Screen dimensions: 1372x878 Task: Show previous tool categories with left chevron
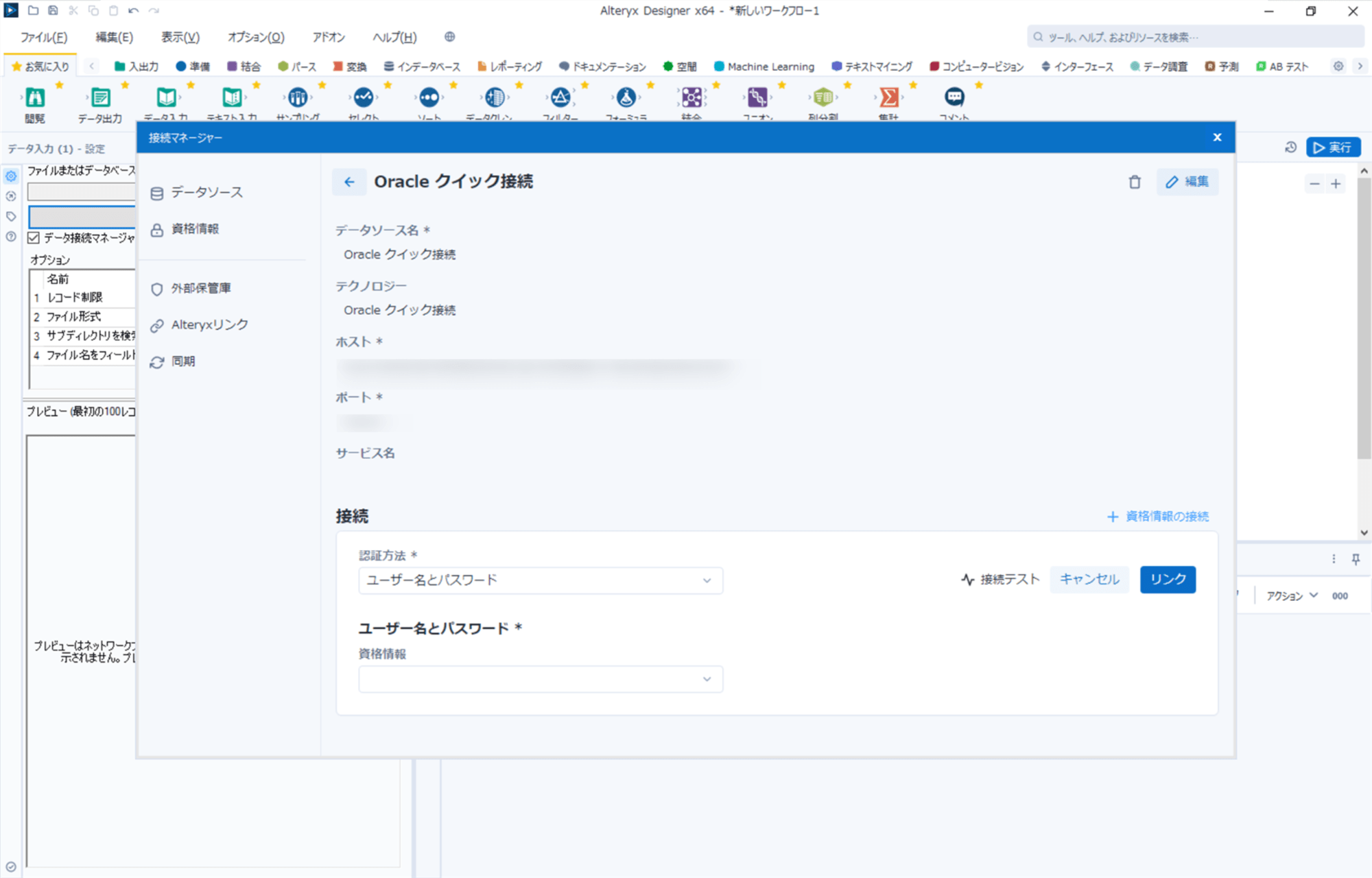[x=91, y=66]
